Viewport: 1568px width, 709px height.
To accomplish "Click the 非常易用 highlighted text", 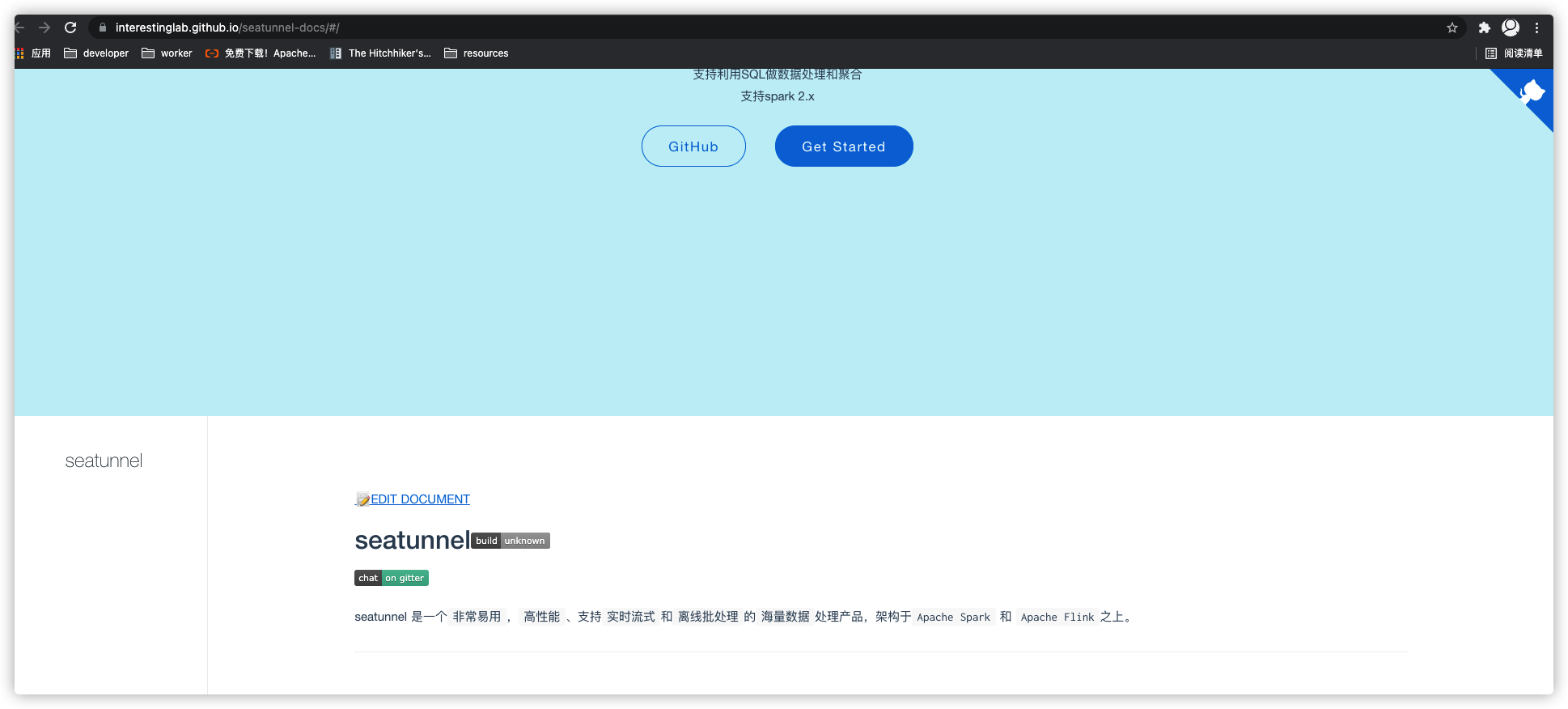I will [477, 617].
